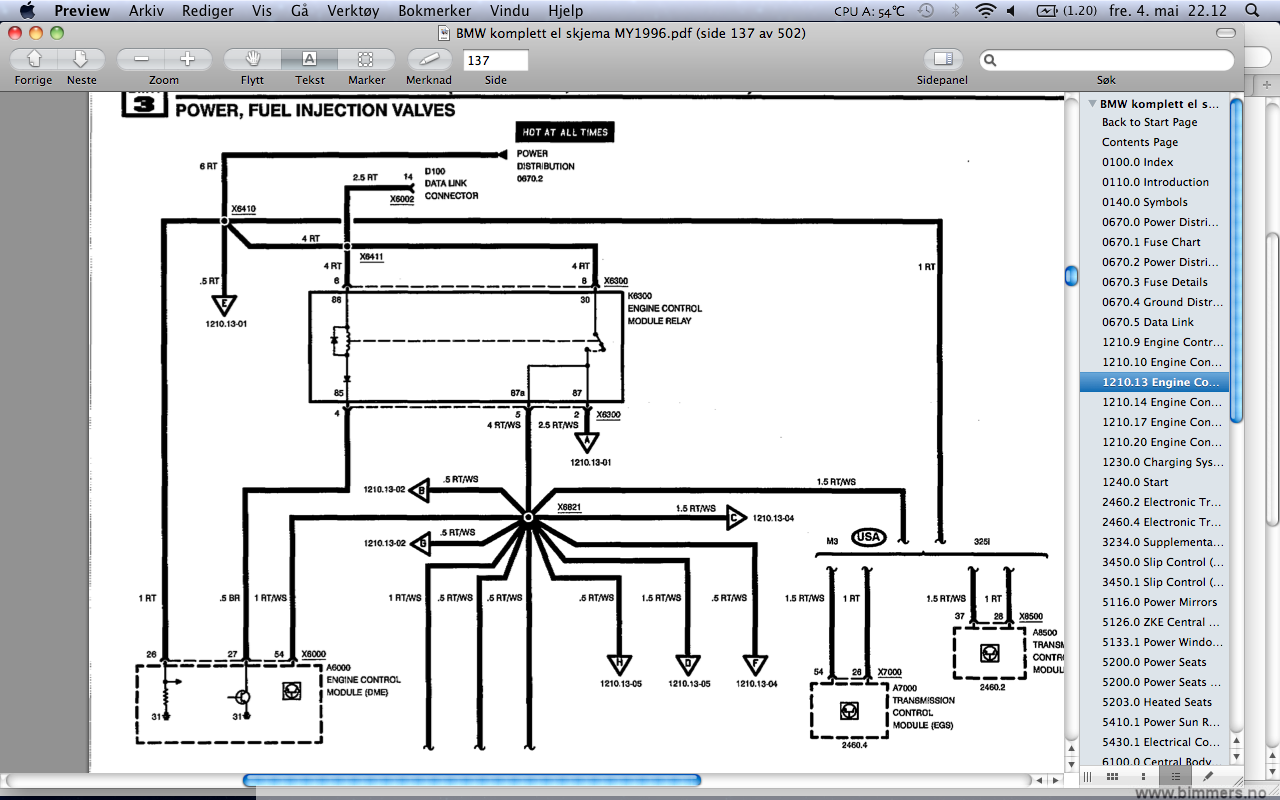Viewport: 1280px width, 800px height.
Task: Select 5126.0 ZKE Central... outline entry
Action: [x=1161, y=622]
